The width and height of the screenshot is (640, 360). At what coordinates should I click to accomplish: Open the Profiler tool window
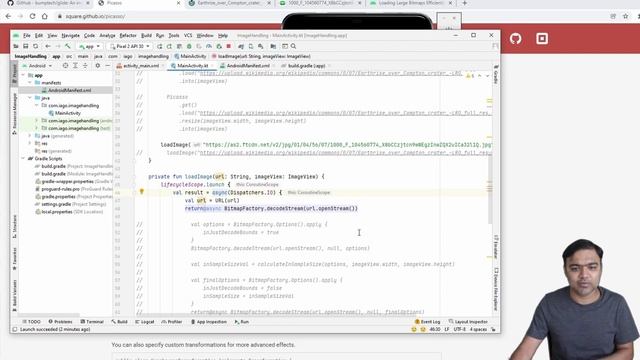172,322
